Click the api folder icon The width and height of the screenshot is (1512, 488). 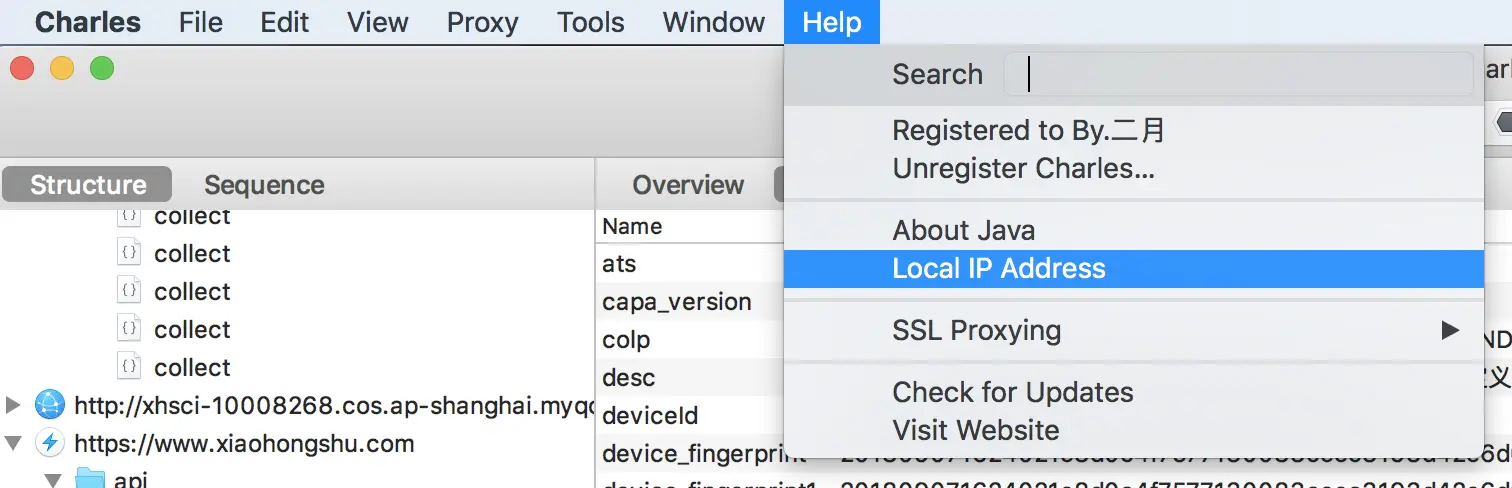[91, 479]
